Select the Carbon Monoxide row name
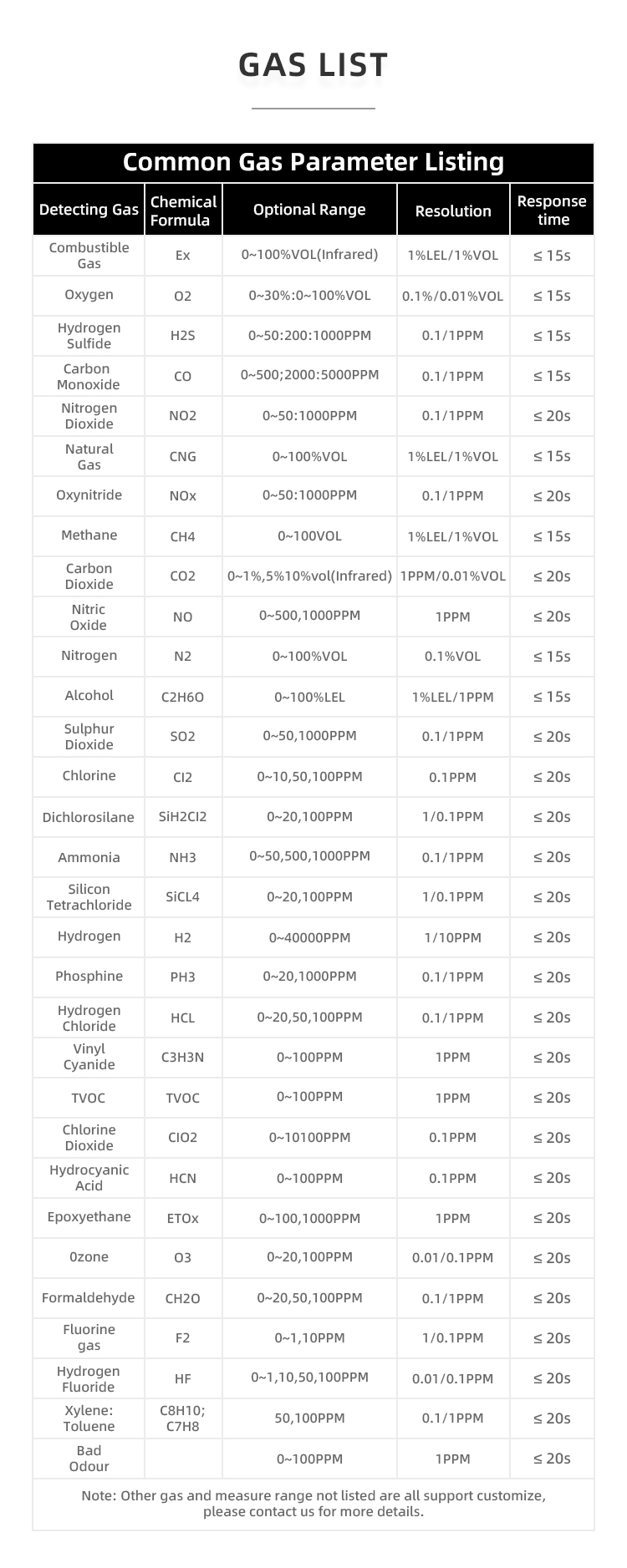This screenshot has height=1568, width=627. (89, 377)
